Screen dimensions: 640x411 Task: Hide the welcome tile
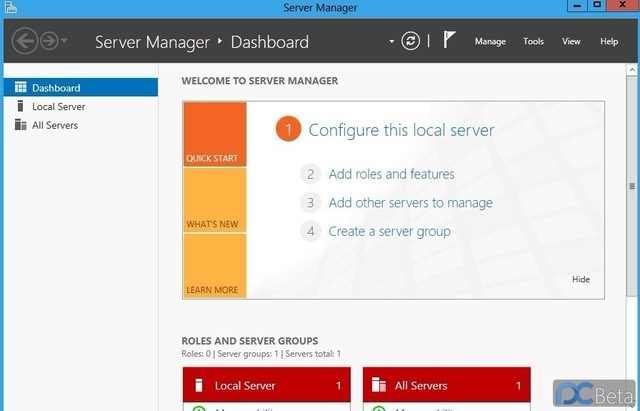pos(581,280)
